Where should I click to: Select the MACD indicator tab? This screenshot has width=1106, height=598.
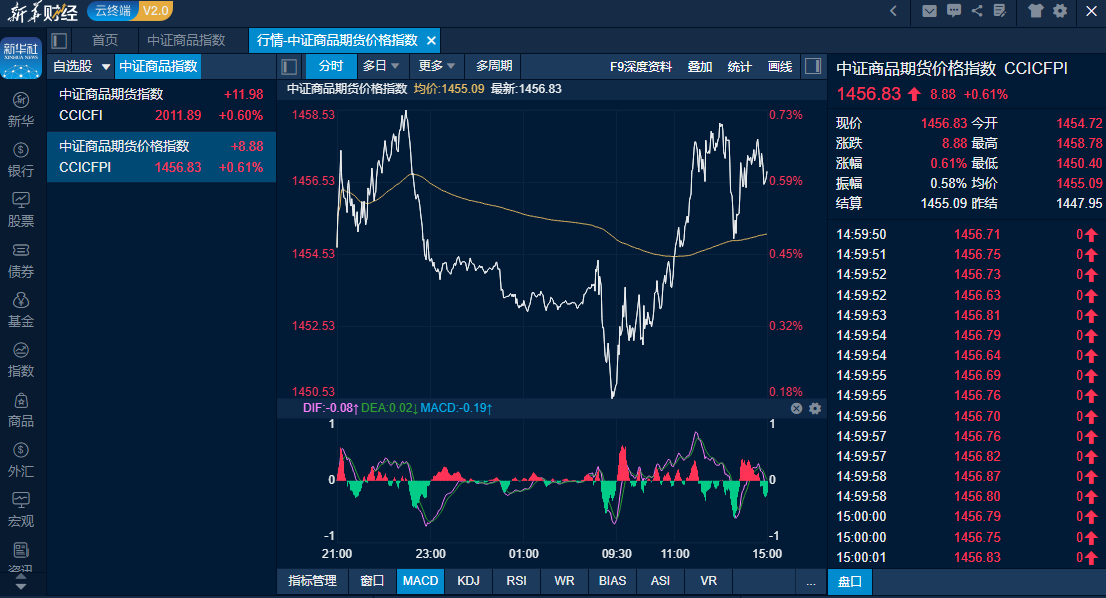420,581
